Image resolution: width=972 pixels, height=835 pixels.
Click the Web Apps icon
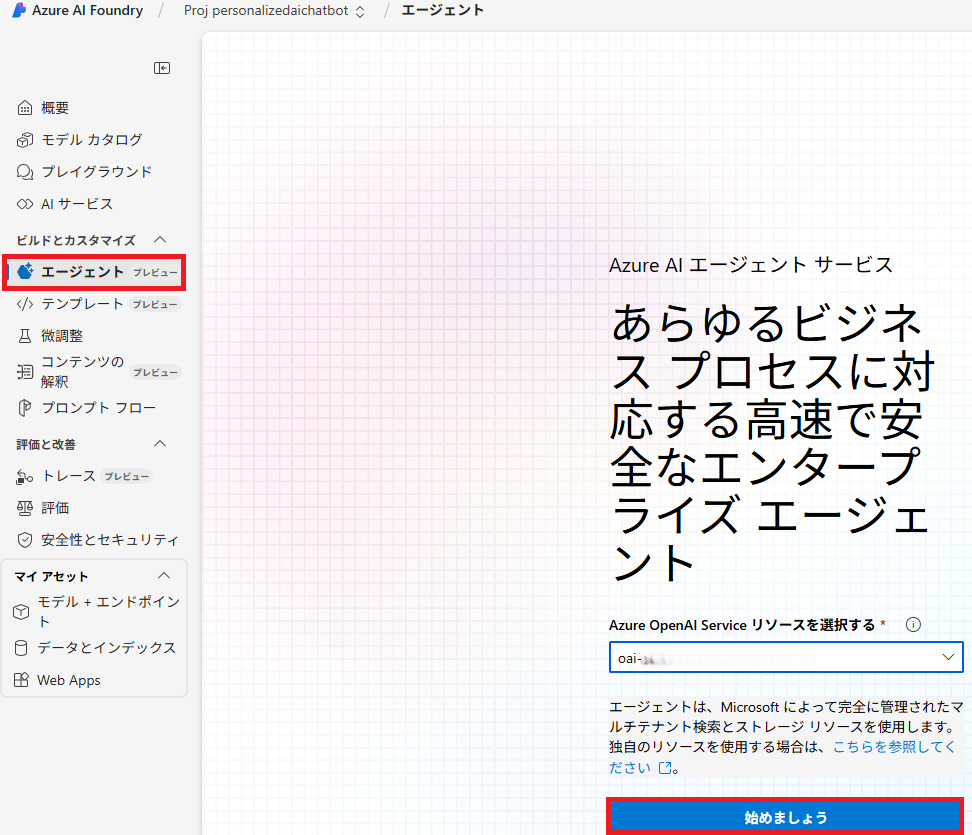21,680
